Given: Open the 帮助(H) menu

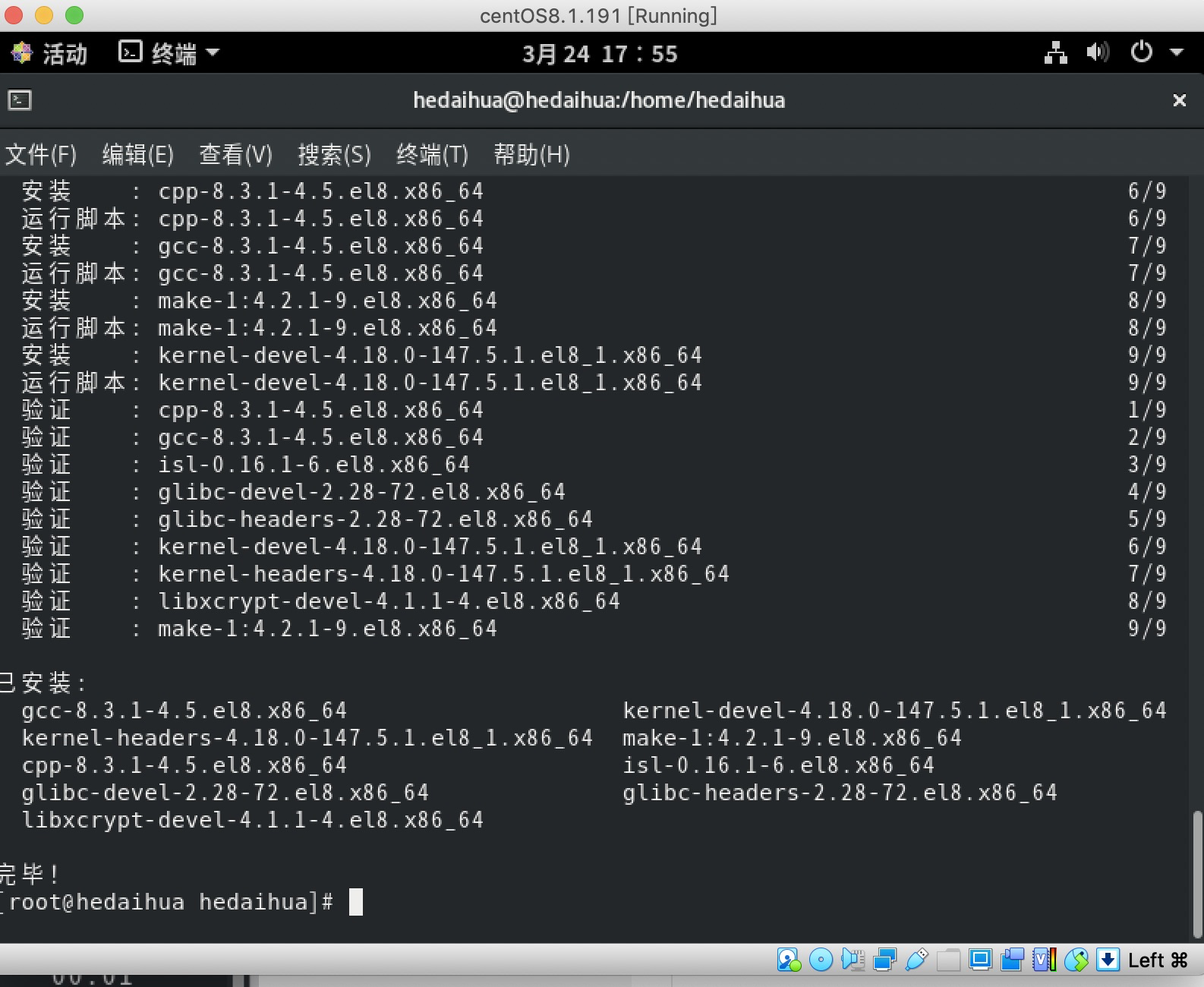Looking at the screenshot, I should (531, 155).
